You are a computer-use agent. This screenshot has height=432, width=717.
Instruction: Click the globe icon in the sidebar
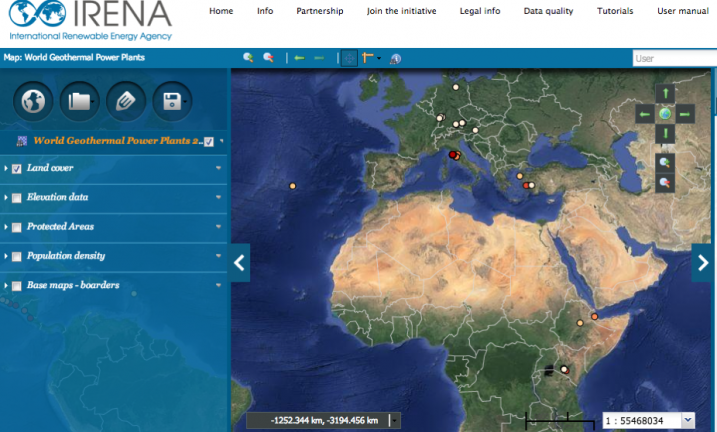(32, 100)
